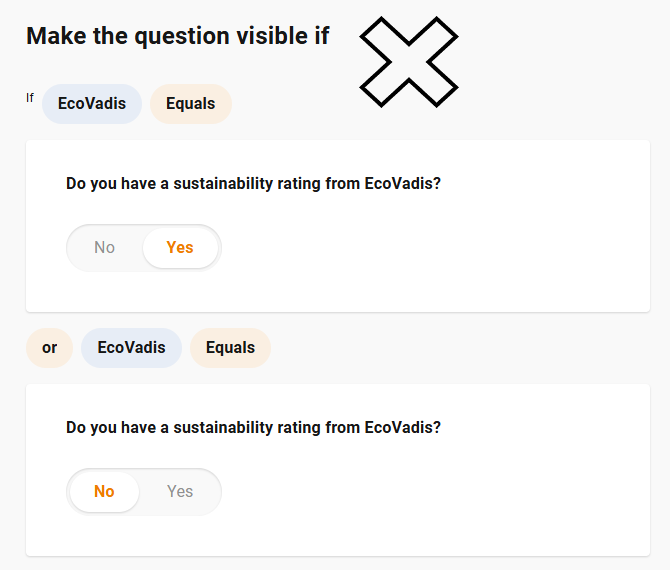Choose Yes in the second EcoVadis question
The image size is (670, 570).
click(x=180, y=491)
